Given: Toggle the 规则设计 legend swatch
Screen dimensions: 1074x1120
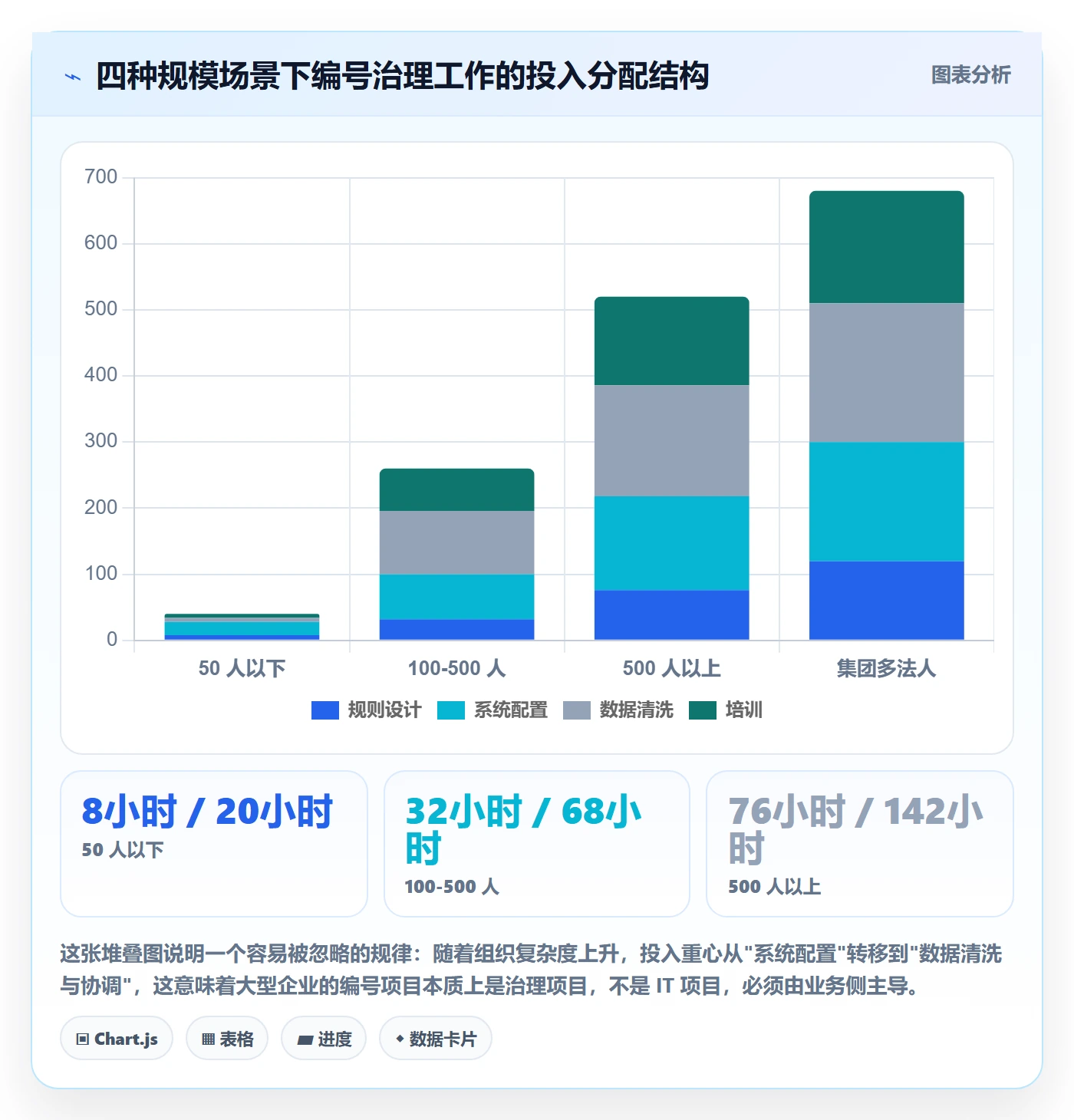Looking at the screenshot, I should click(x=325, y=710).
